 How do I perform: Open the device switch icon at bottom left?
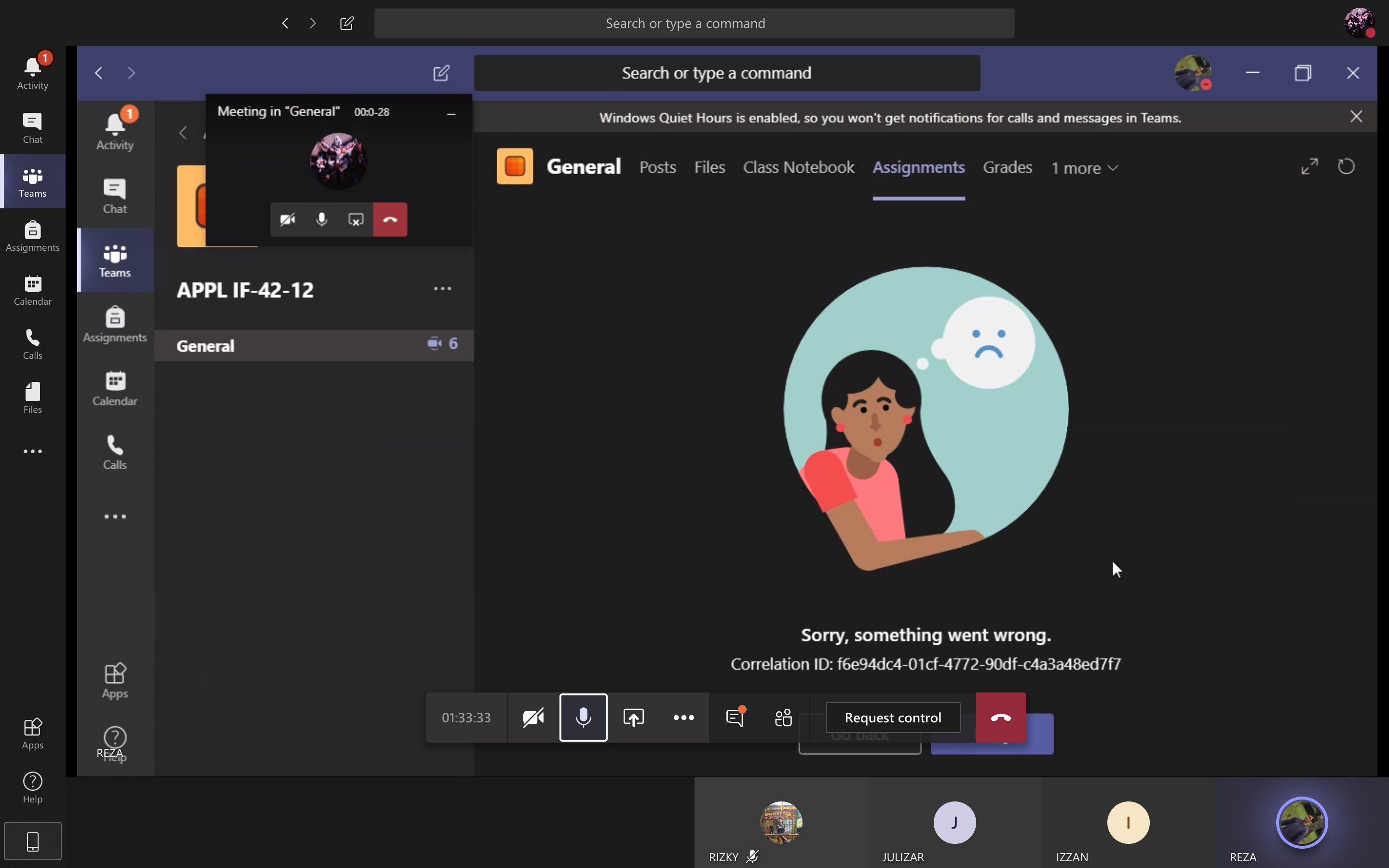[x=33, y=841]
